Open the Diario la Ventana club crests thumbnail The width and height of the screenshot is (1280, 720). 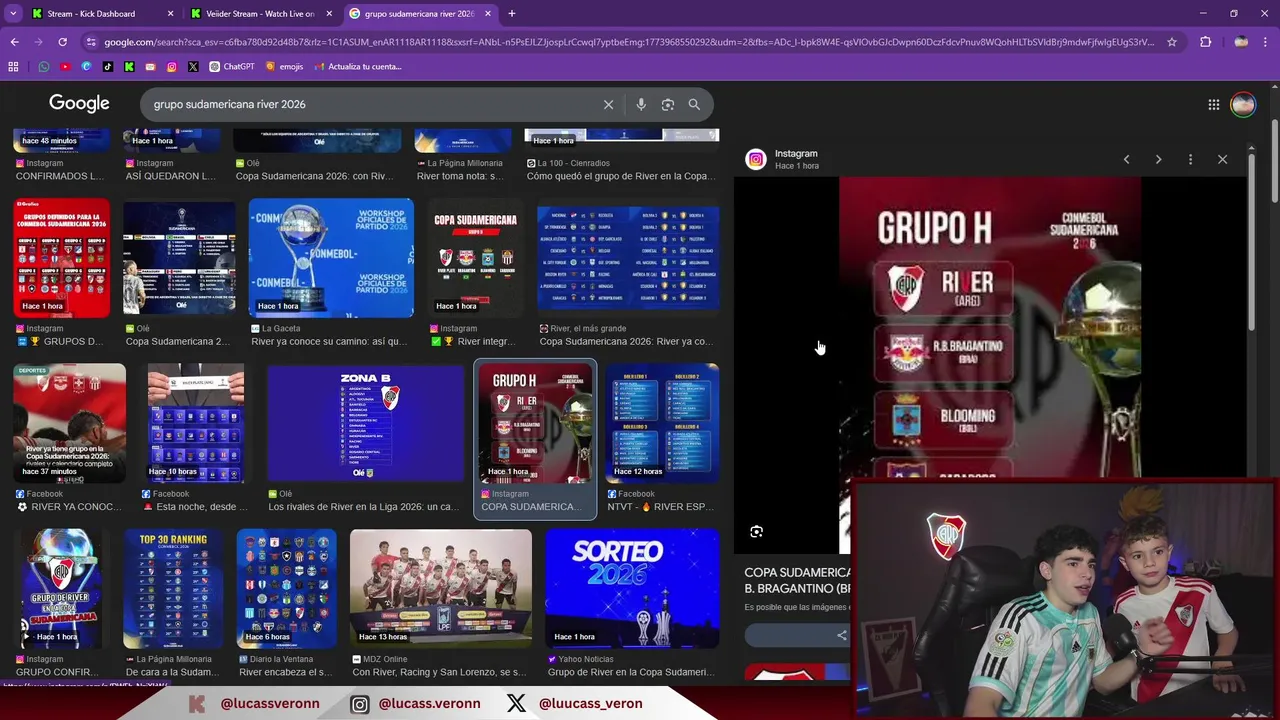point(287,589)
